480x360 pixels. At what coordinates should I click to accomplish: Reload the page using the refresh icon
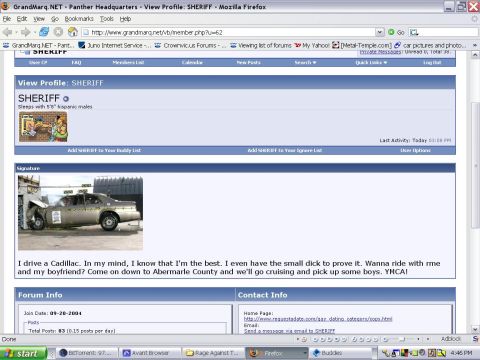pos(44,32)
